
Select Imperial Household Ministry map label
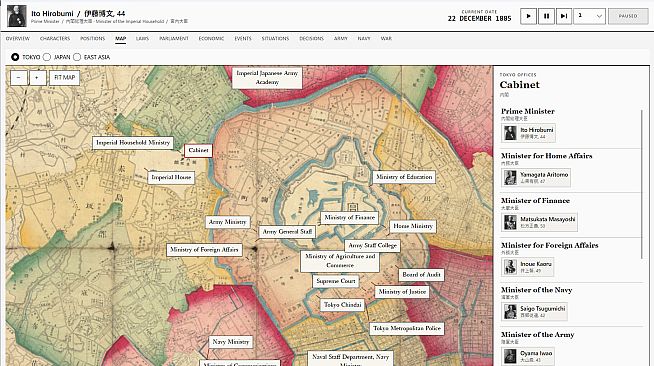(x=133, y=143)
